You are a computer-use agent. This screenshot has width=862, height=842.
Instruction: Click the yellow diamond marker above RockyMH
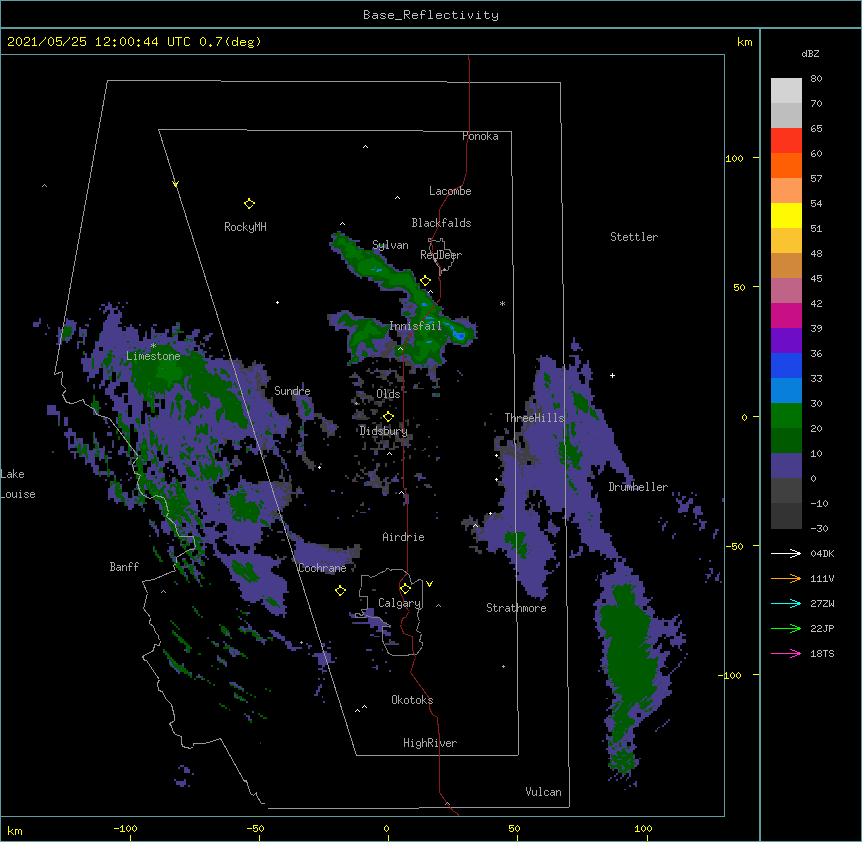point(249,204)
